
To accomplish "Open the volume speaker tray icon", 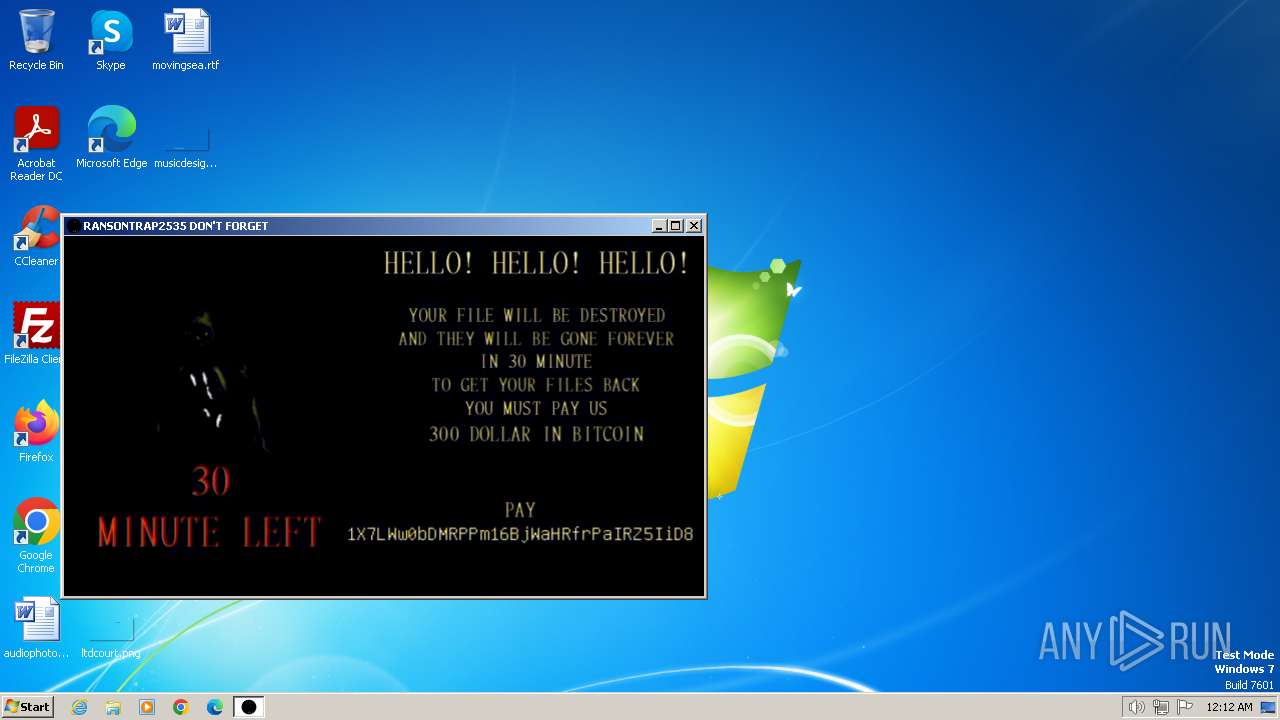I will tap(1136, 707).
